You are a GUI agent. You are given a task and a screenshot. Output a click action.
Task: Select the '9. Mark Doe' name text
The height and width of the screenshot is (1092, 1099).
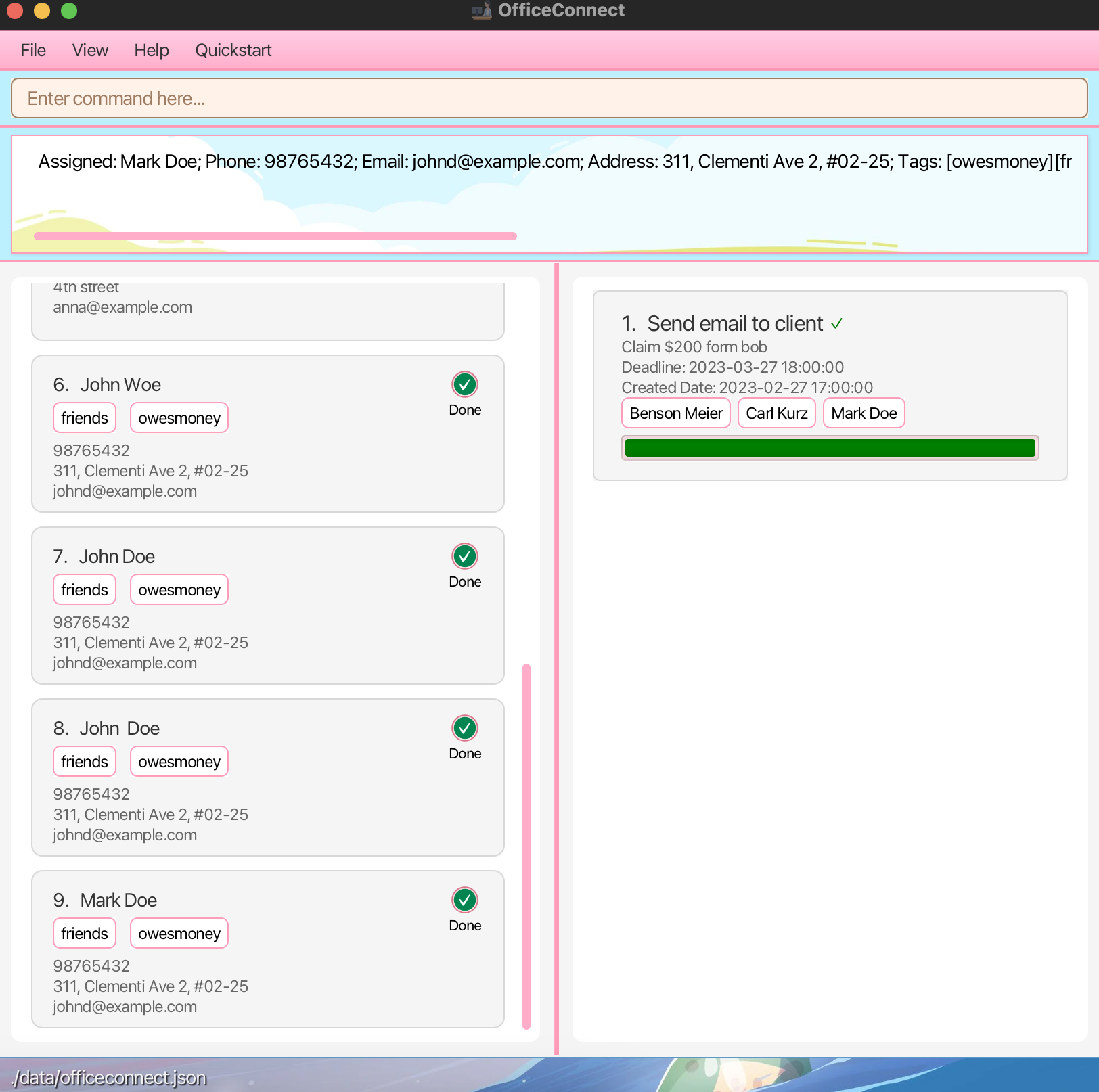(105, 901)
